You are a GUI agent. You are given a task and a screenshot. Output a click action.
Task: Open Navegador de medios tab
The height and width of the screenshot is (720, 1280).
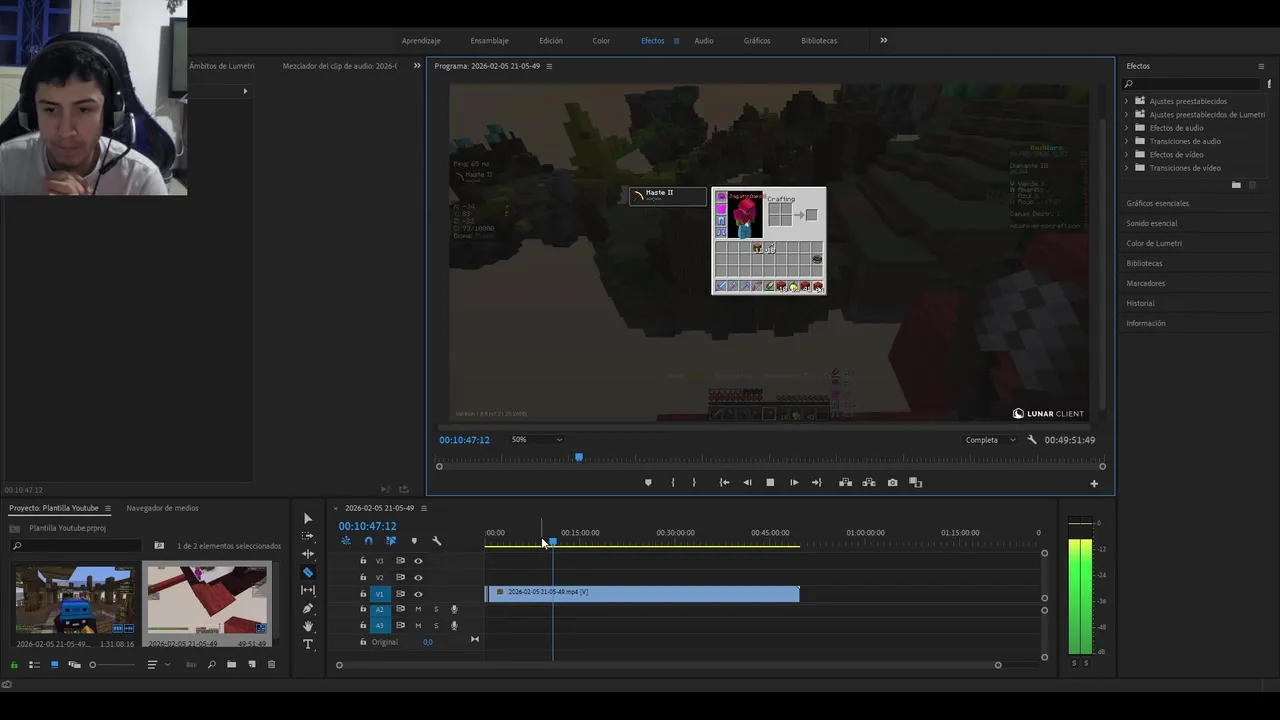tap(162, 508)
